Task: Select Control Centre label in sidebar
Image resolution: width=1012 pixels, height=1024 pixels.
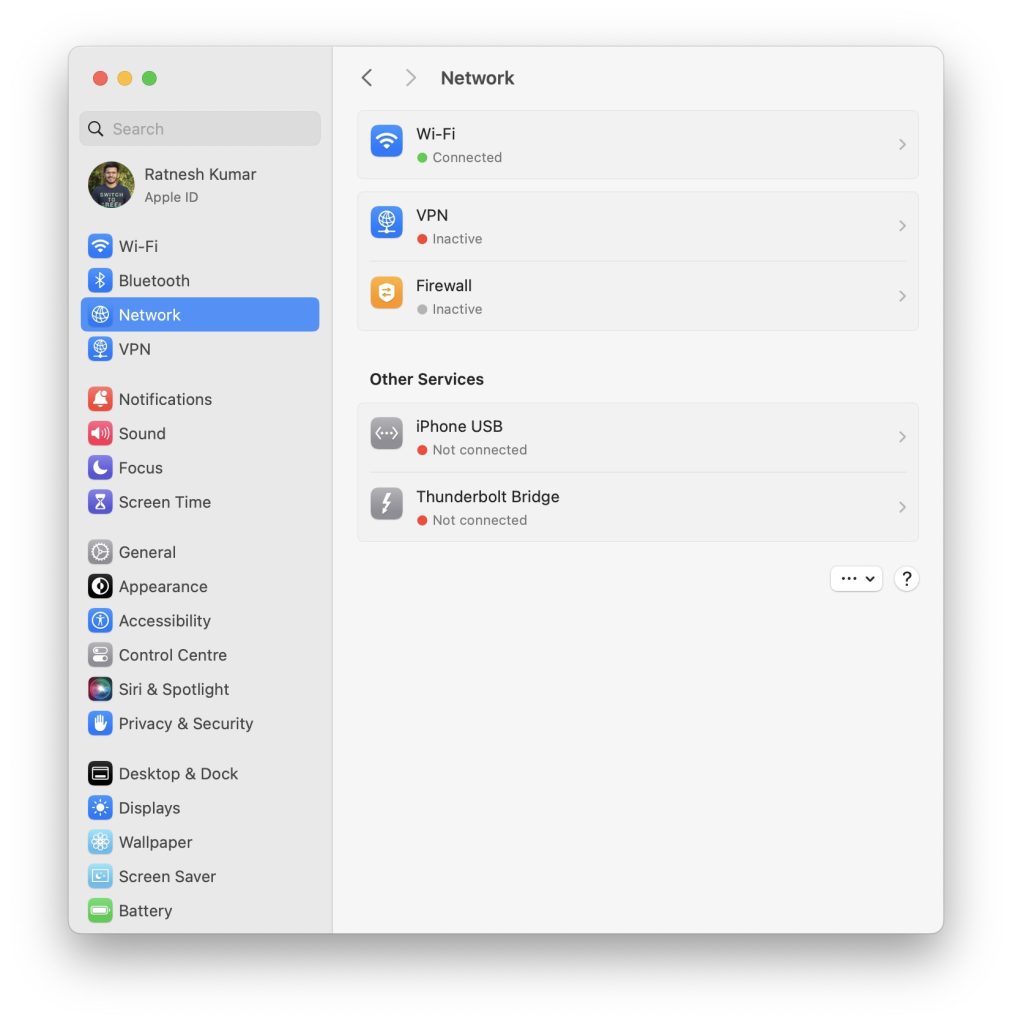Action: pyautogui.click(x=173, y=655)
